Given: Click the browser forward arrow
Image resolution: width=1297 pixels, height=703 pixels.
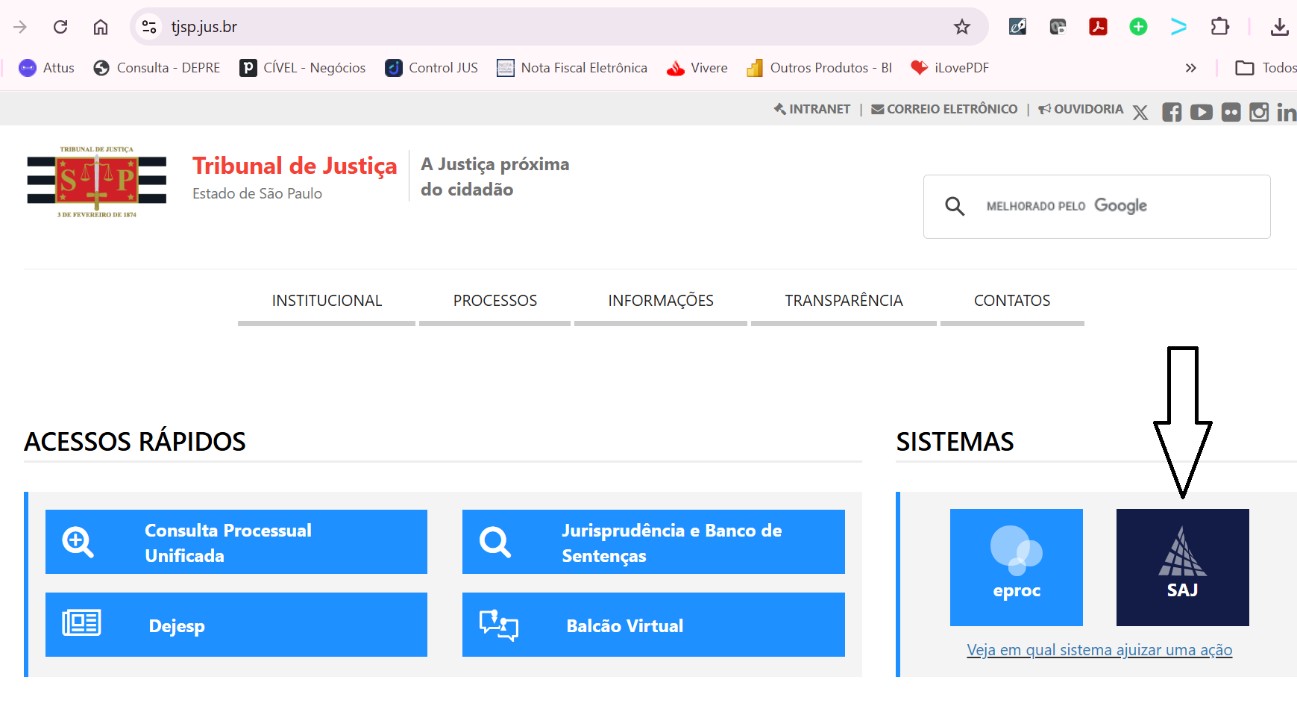Looking at the screenshot, I should click(20, 27).
